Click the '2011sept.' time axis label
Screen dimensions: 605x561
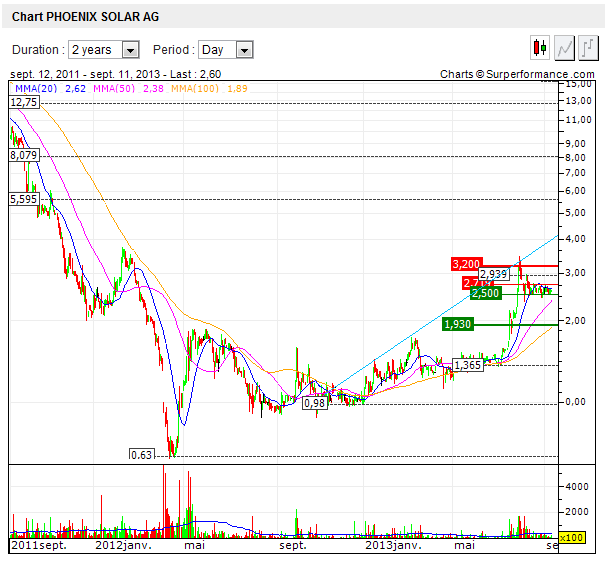tap(39, 545)
